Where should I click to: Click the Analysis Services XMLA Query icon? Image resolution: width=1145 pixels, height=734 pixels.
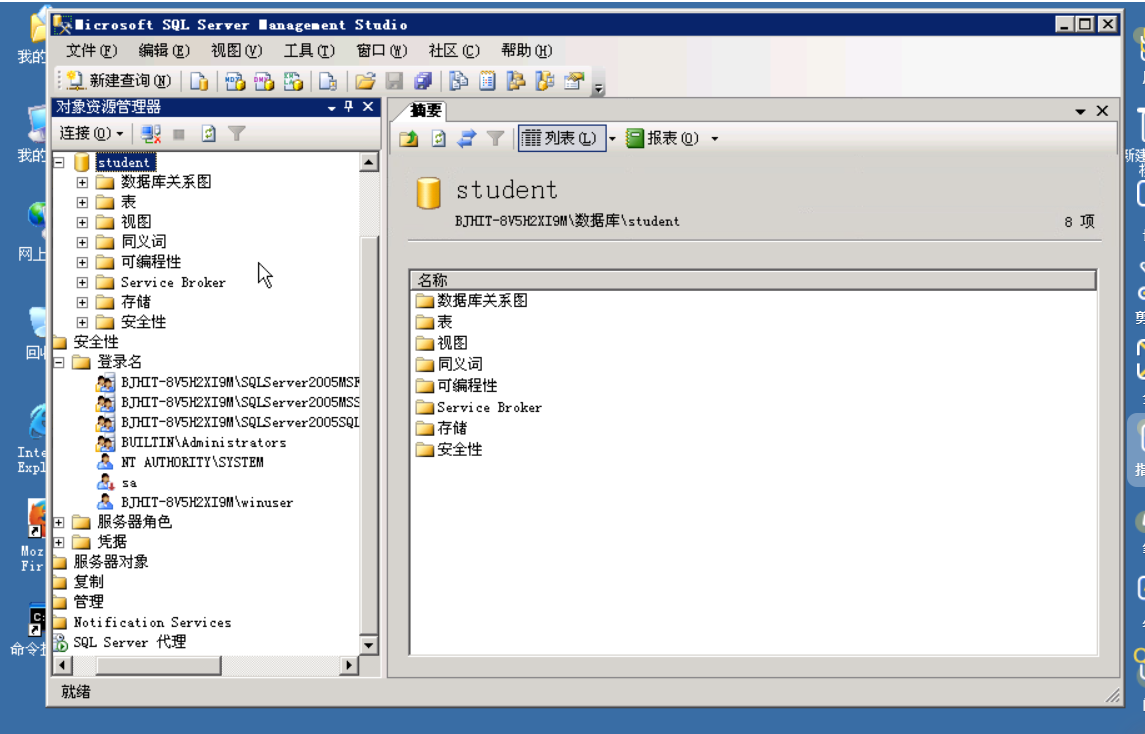pyautogui.click(x=293, y=80)
